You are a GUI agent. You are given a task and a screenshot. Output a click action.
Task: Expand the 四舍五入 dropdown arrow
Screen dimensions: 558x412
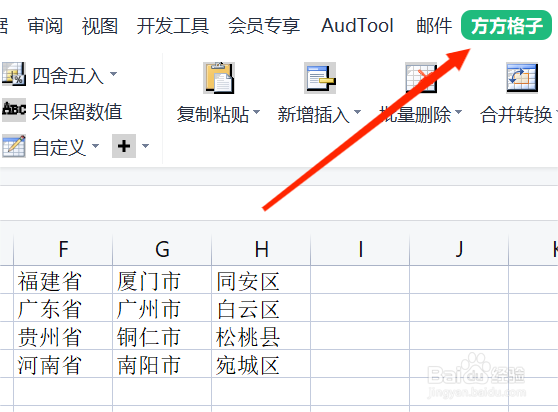pos(113,74)
